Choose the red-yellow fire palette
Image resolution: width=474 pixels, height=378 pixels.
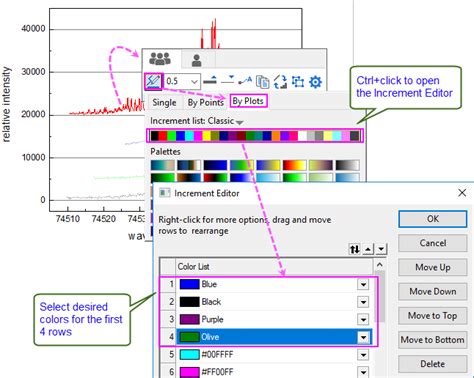click(x=294, y=165)
